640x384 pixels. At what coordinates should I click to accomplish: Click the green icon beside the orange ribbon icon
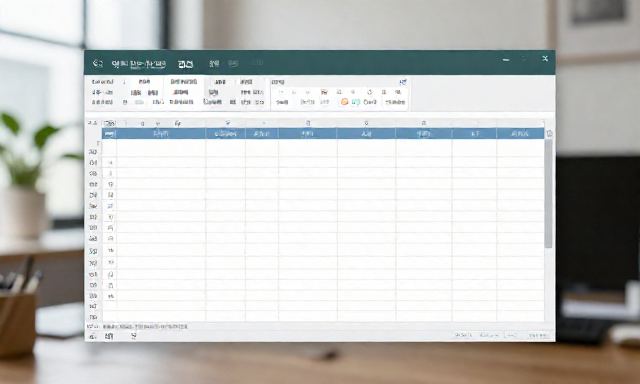pos(356,102)
